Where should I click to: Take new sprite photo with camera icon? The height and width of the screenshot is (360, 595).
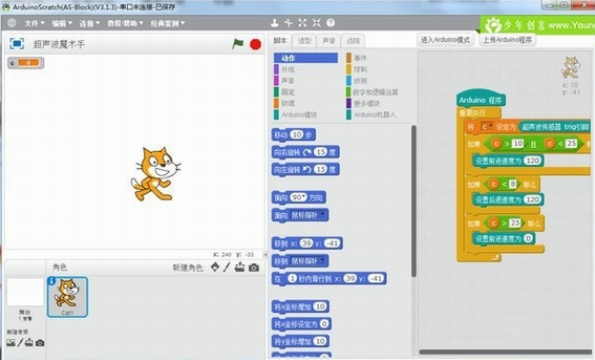coord(254,267)
